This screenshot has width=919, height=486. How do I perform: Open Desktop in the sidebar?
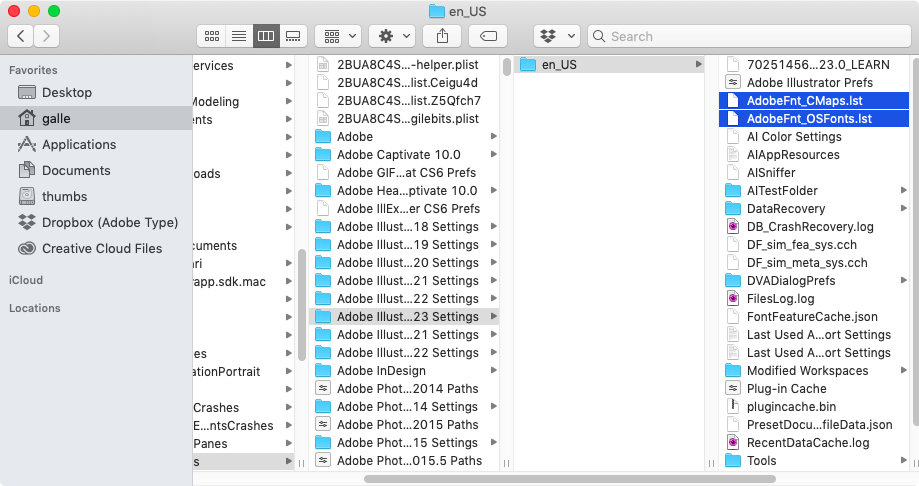click(x=96, y=93)
